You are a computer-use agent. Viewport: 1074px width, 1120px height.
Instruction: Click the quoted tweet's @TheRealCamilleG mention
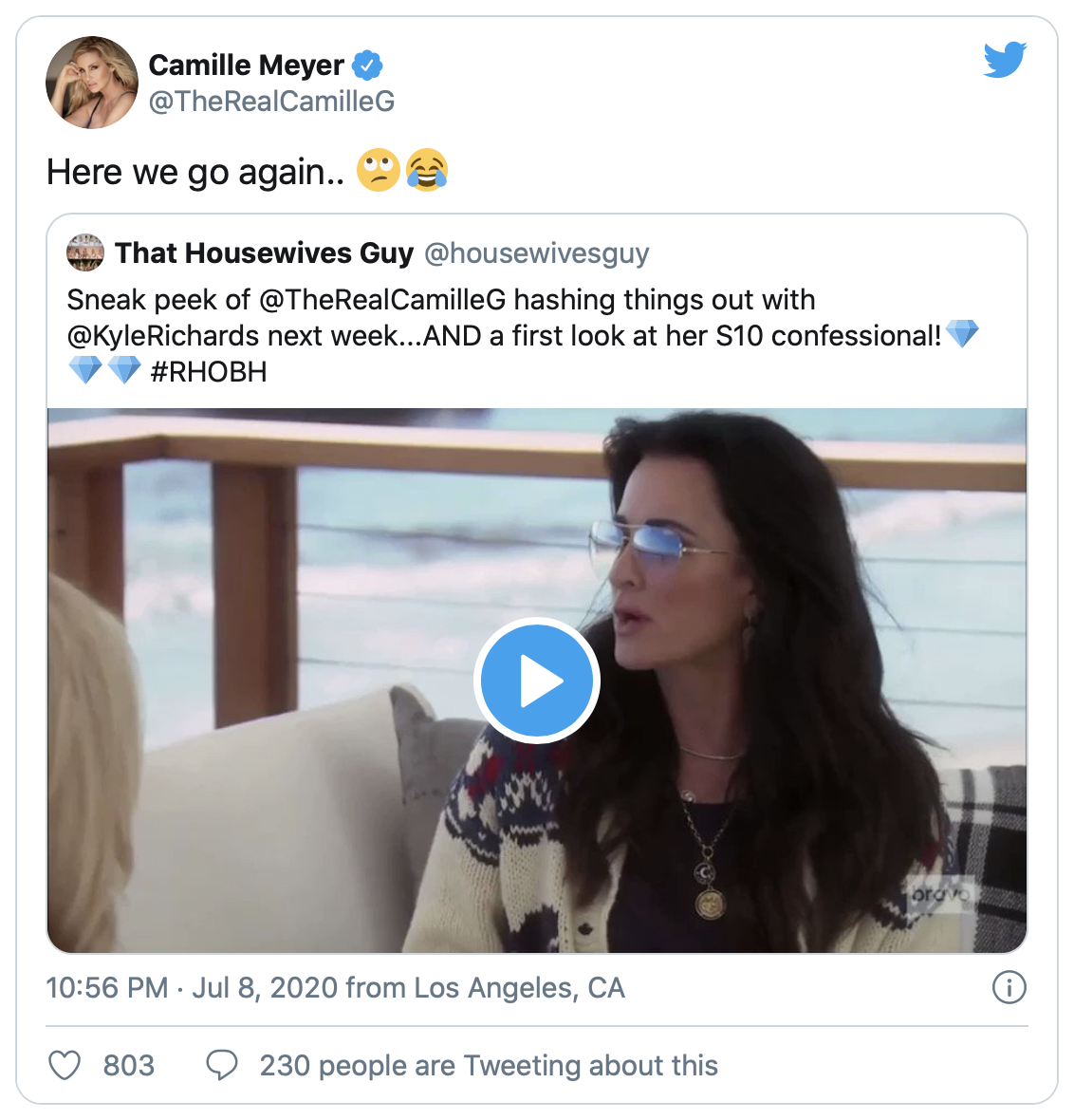click(382, 300)
